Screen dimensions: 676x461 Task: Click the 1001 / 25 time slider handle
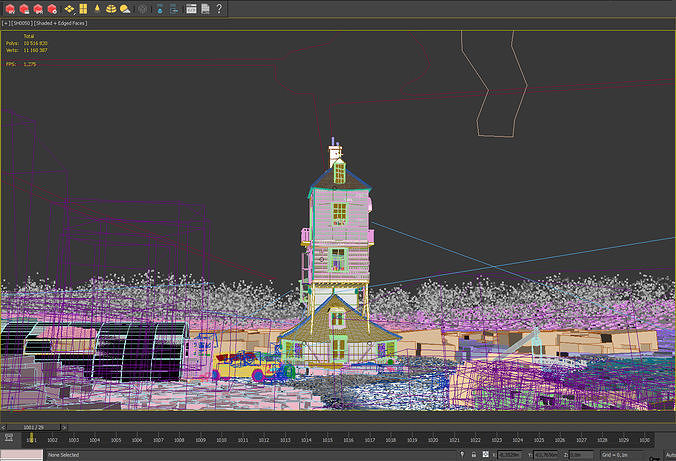(x=34, y=427)
